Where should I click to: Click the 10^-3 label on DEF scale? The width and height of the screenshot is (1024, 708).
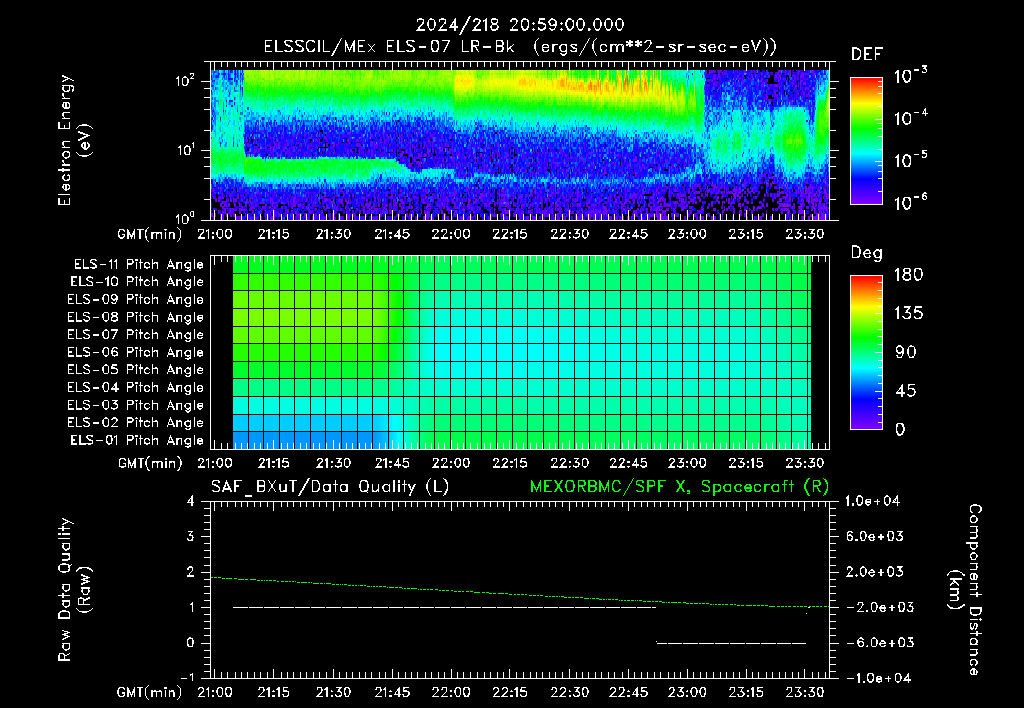(910, 76)
